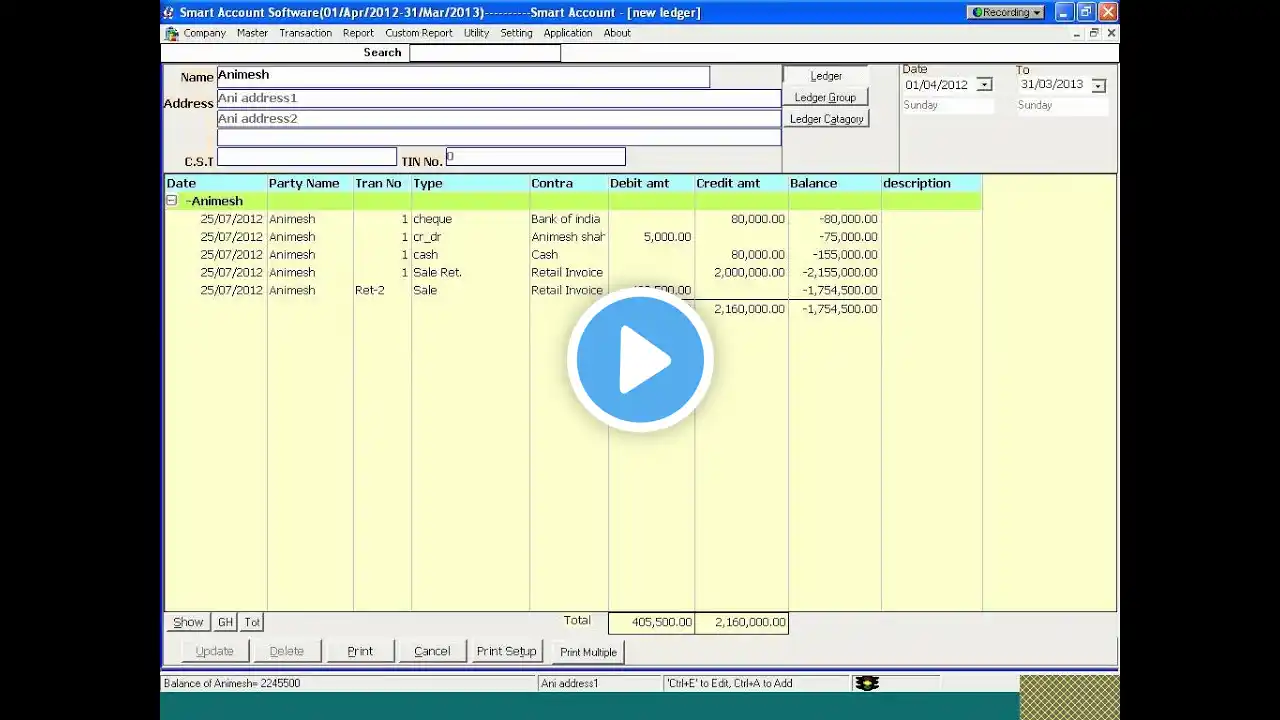Click the Ani address1 field
Image resolution: width=1280 pixels, height=720 pixels.
[x=499, y=98]
